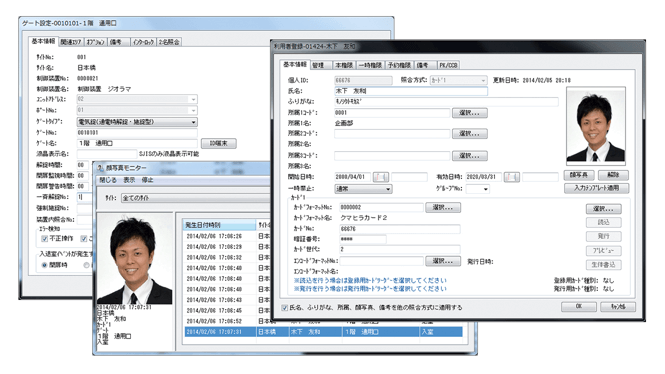Image resolution: width=665 pixels, height=374 pixels.
Task: Toggle checkbox applying 氏名、ふりがな to other methods
Action: pos(285,308)
